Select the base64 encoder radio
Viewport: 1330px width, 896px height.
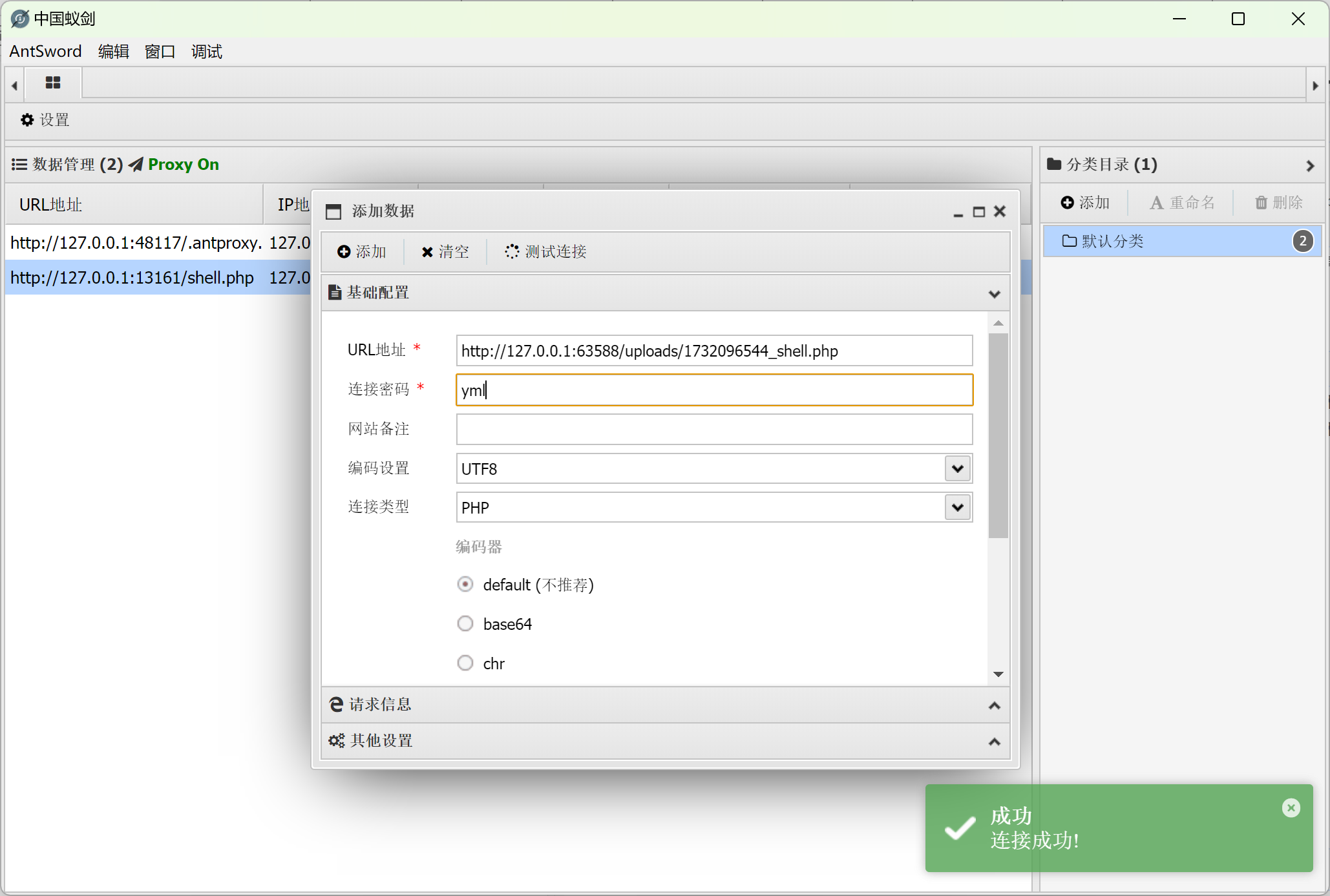[465, 624]
